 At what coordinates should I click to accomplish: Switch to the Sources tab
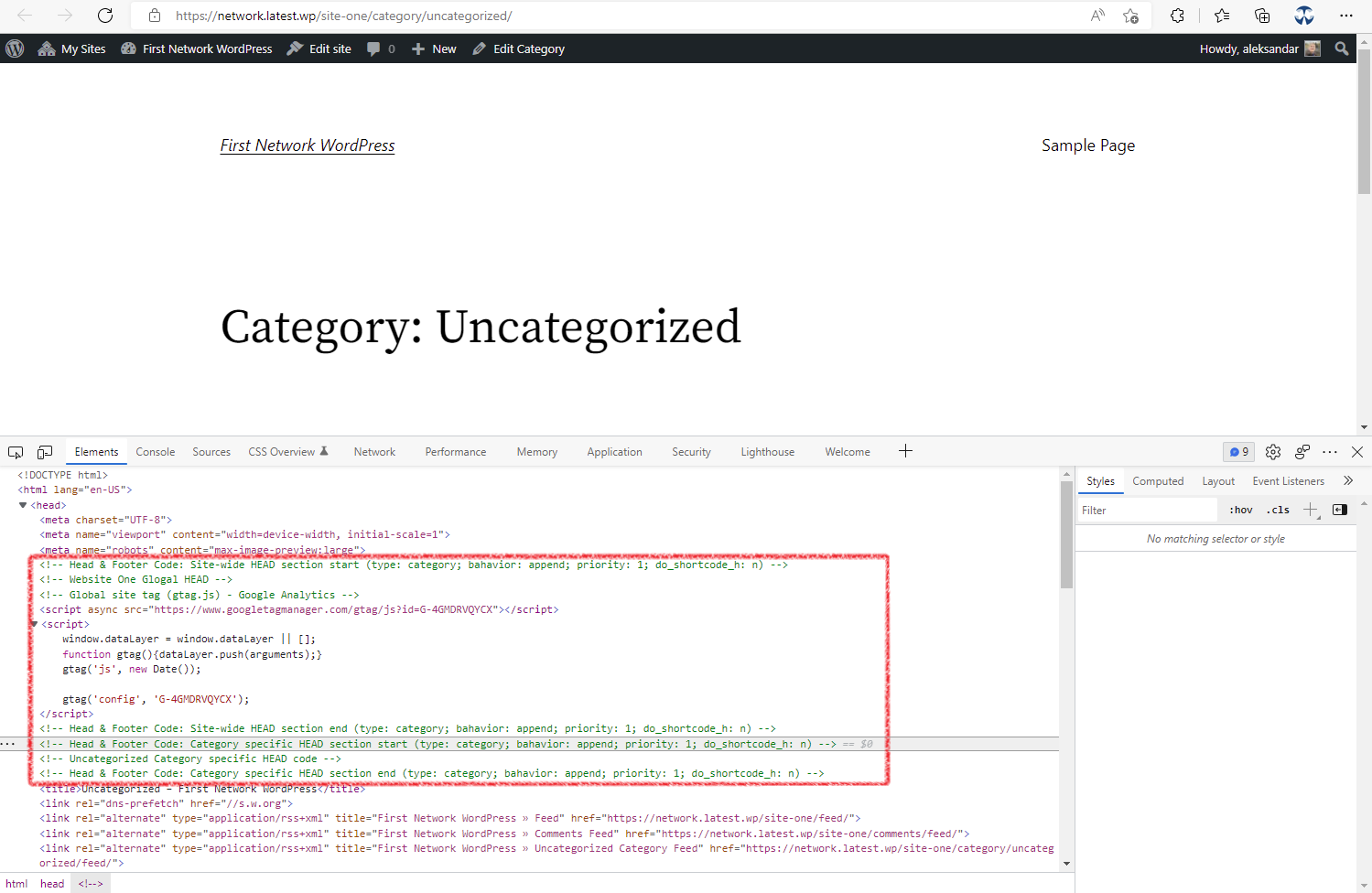click(211, 452)
